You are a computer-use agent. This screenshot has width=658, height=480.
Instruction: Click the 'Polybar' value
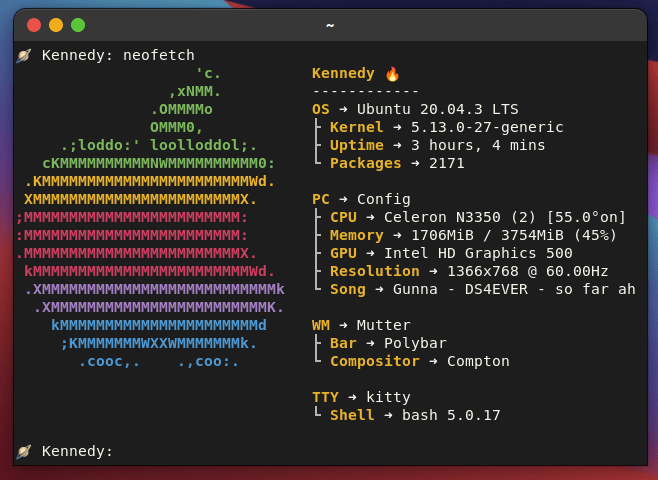coord(415,344)
